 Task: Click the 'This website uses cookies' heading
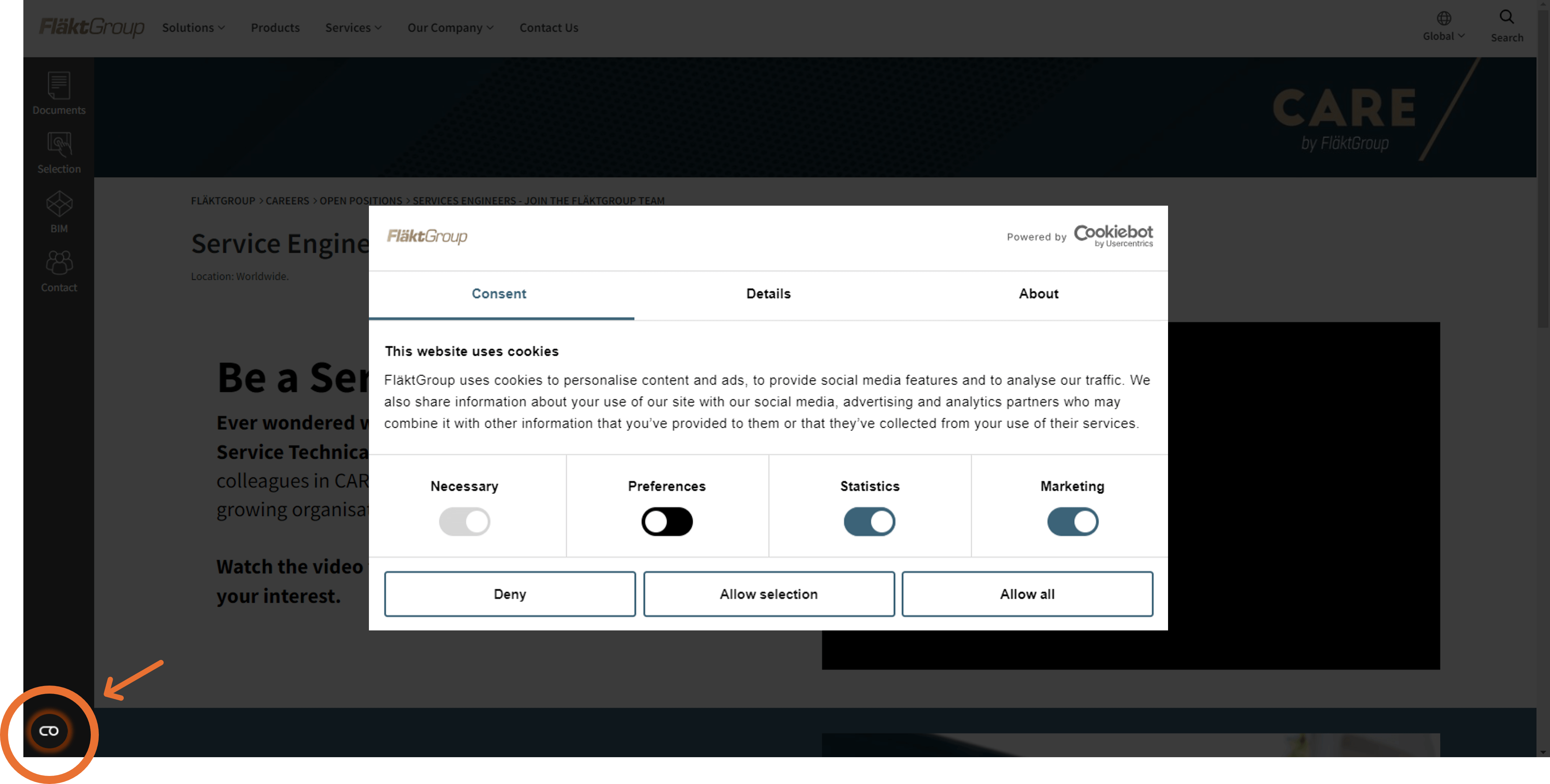click(471, 351)
